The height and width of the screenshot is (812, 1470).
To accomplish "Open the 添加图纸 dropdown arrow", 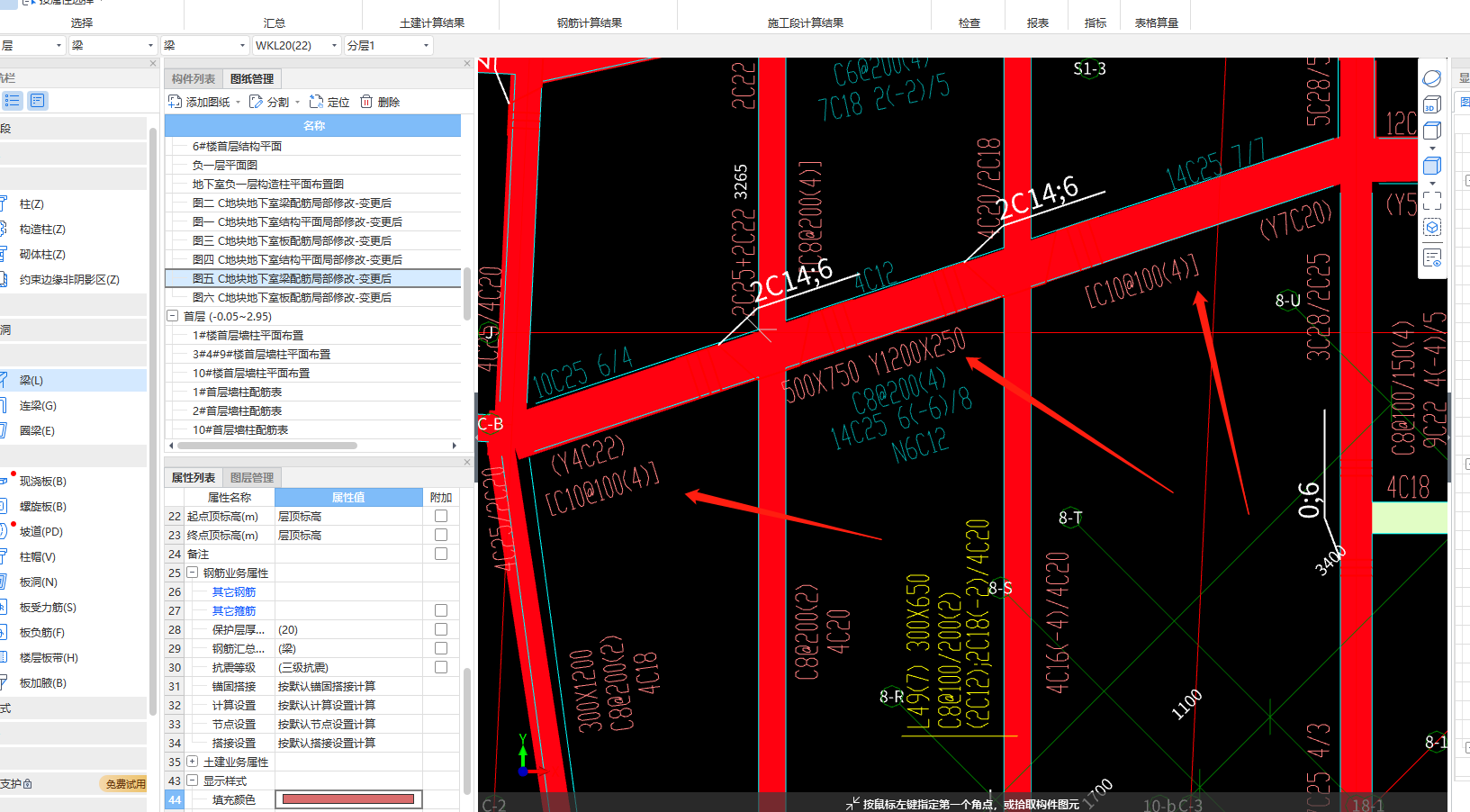I will point(239,103).
